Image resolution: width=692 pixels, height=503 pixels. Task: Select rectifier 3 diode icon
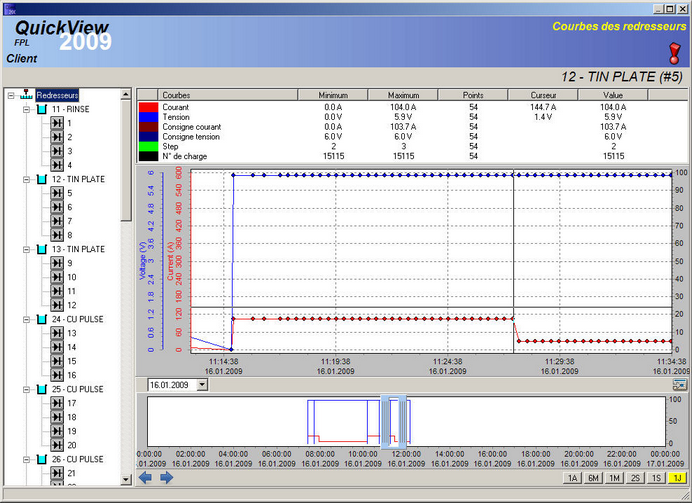[57, 151]
